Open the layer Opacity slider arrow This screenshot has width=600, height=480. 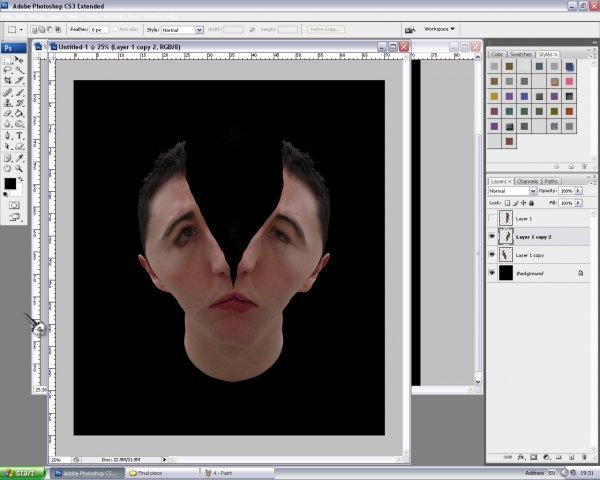pyautogui.click(x=579, y=191)
